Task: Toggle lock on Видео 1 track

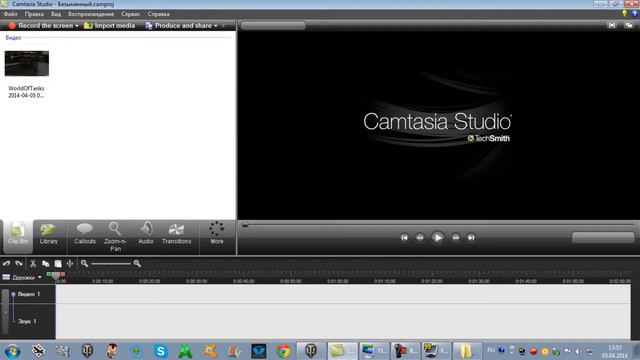Action: click(x=13, y=294)
